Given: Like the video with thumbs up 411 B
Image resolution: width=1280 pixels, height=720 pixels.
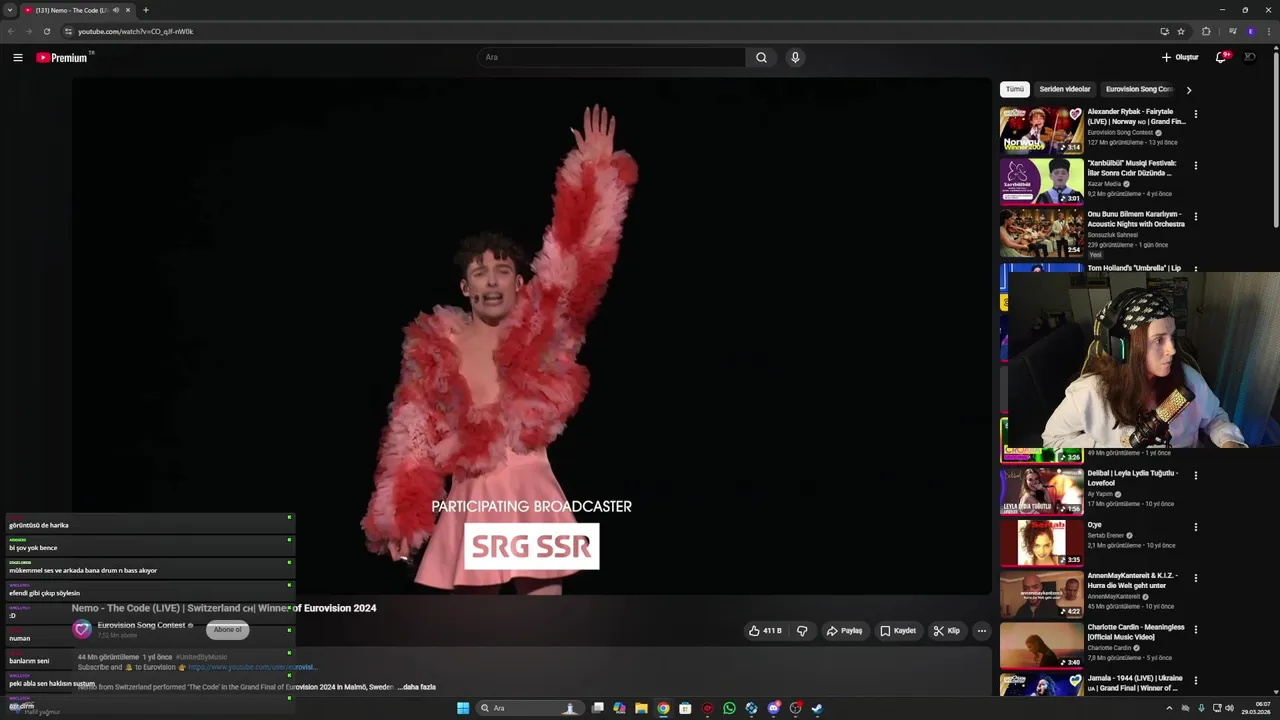Looking at the screenshot, I should 765,631.
